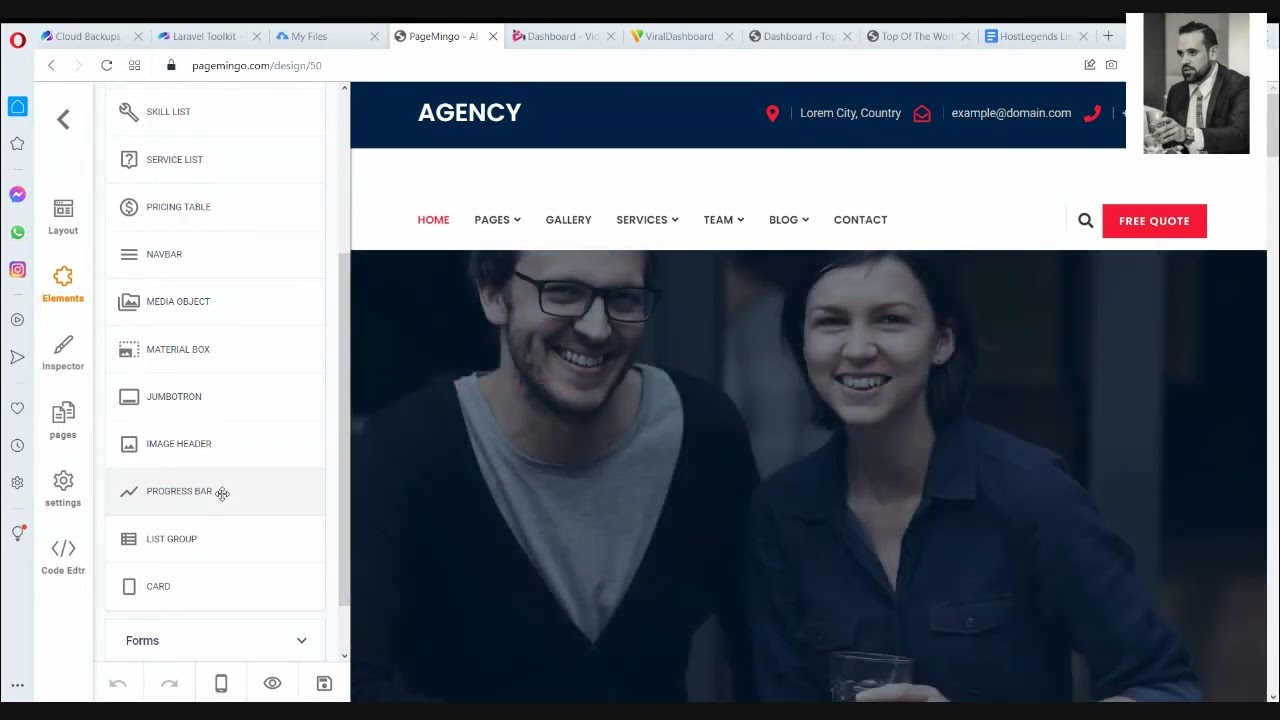Save the design with floppy icon

324,683
